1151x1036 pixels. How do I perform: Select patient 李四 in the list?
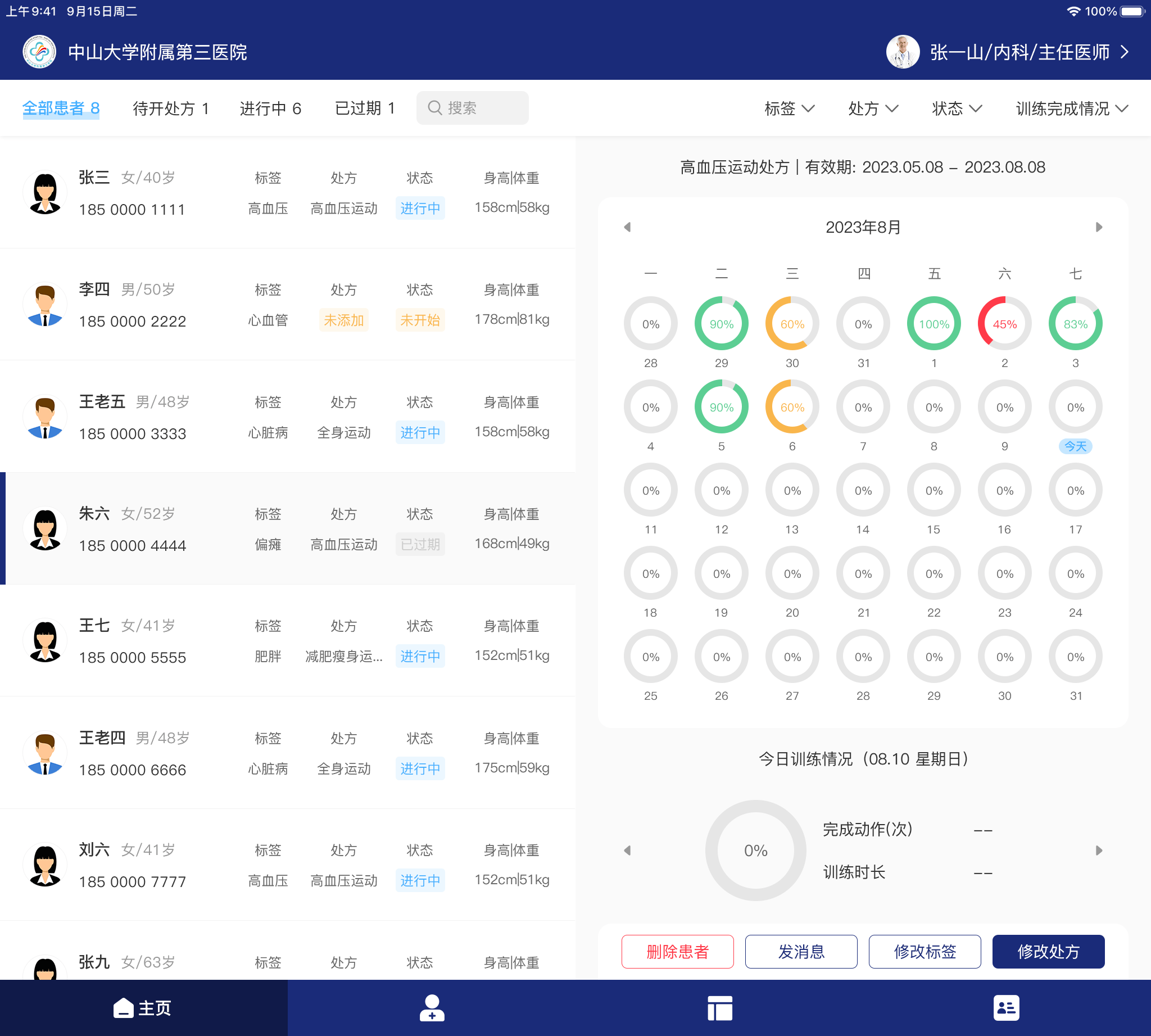(287, 305)
